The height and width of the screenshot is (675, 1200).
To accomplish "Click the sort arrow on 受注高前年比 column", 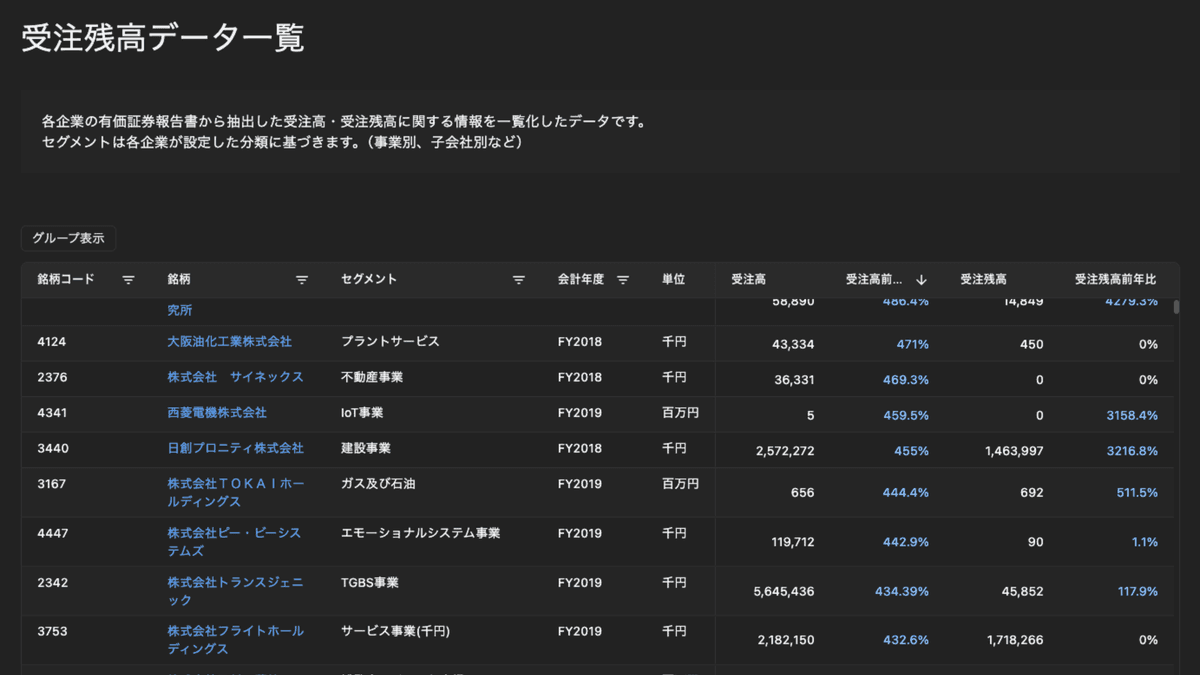I will pyautogui.click(x=921, y=280).
